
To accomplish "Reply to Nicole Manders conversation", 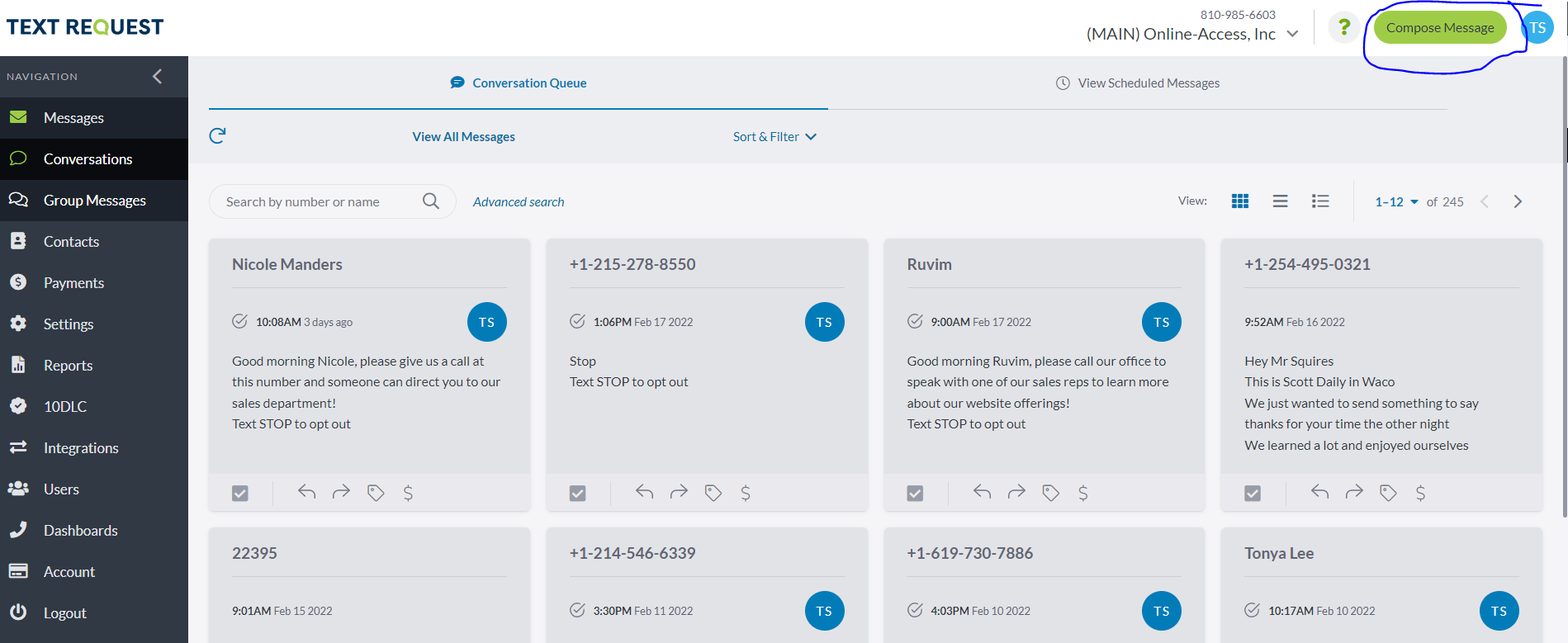I will point(307,493).
